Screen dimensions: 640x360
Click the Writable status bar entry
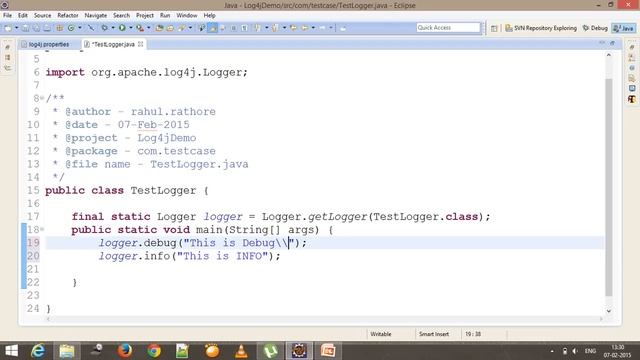click(x=381, y=334)
